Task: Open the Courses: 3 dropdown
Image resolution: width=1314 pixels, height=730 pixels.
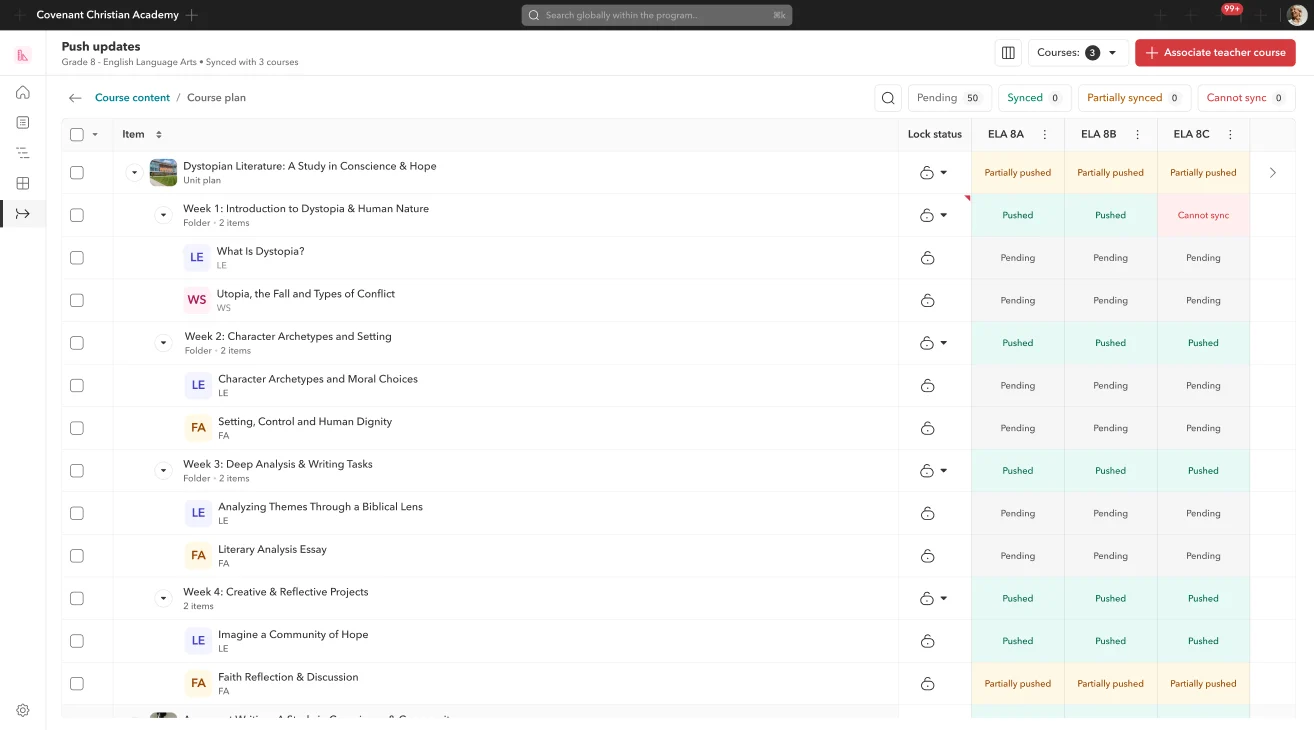Action: point(1078,53)
